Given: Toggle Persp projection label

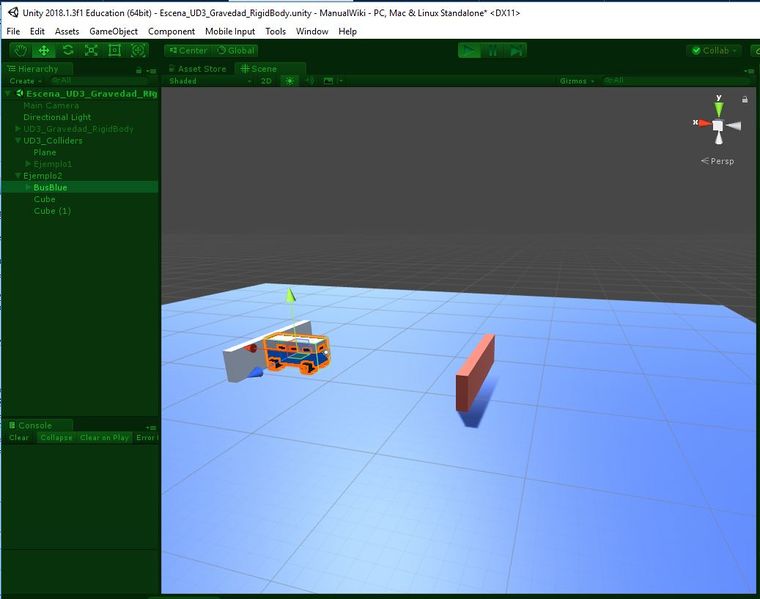Looking at the screenshot, I should click(717, 161).
